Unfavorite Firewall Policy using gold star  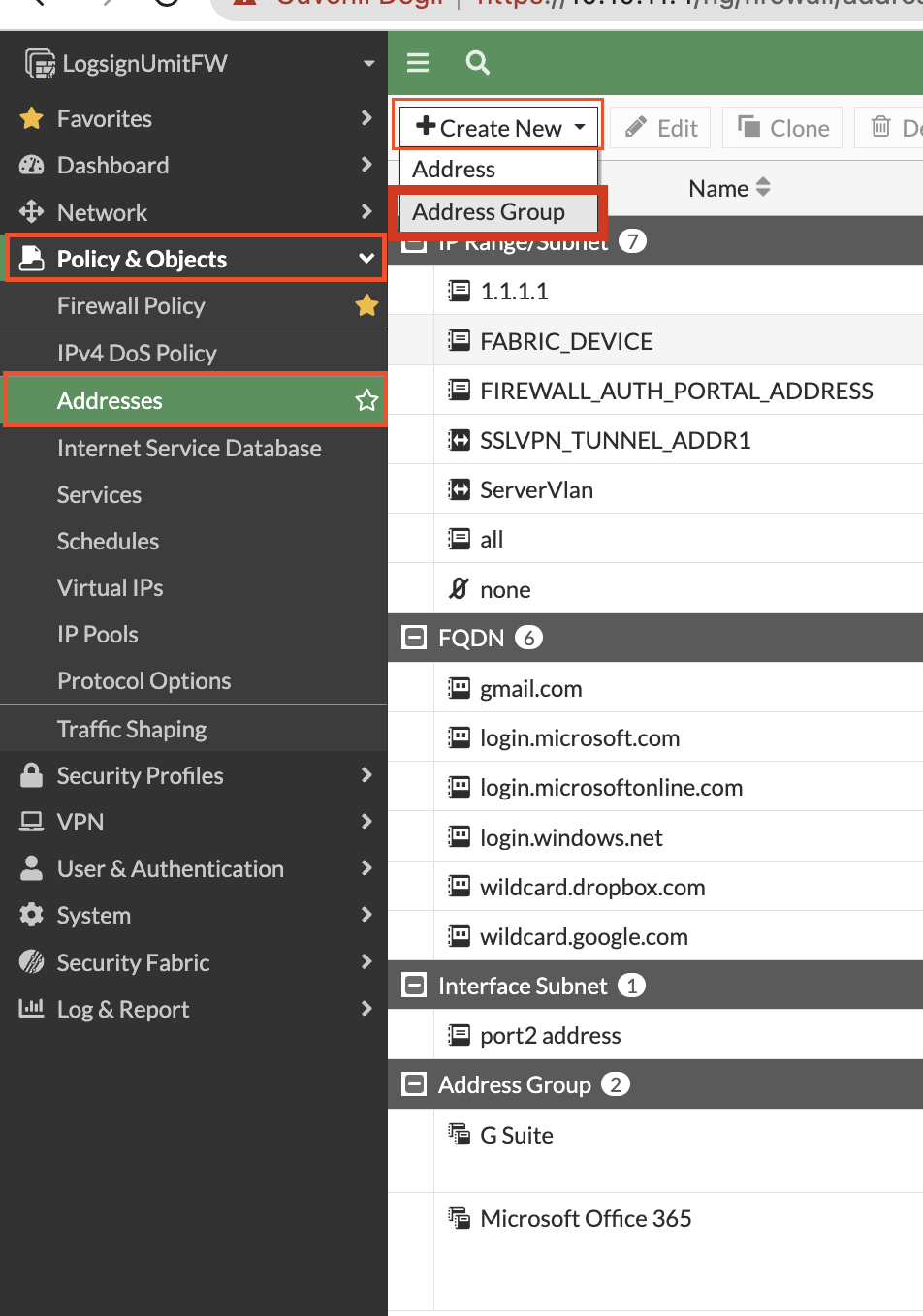pyautogui.click(x=366, y=305)
